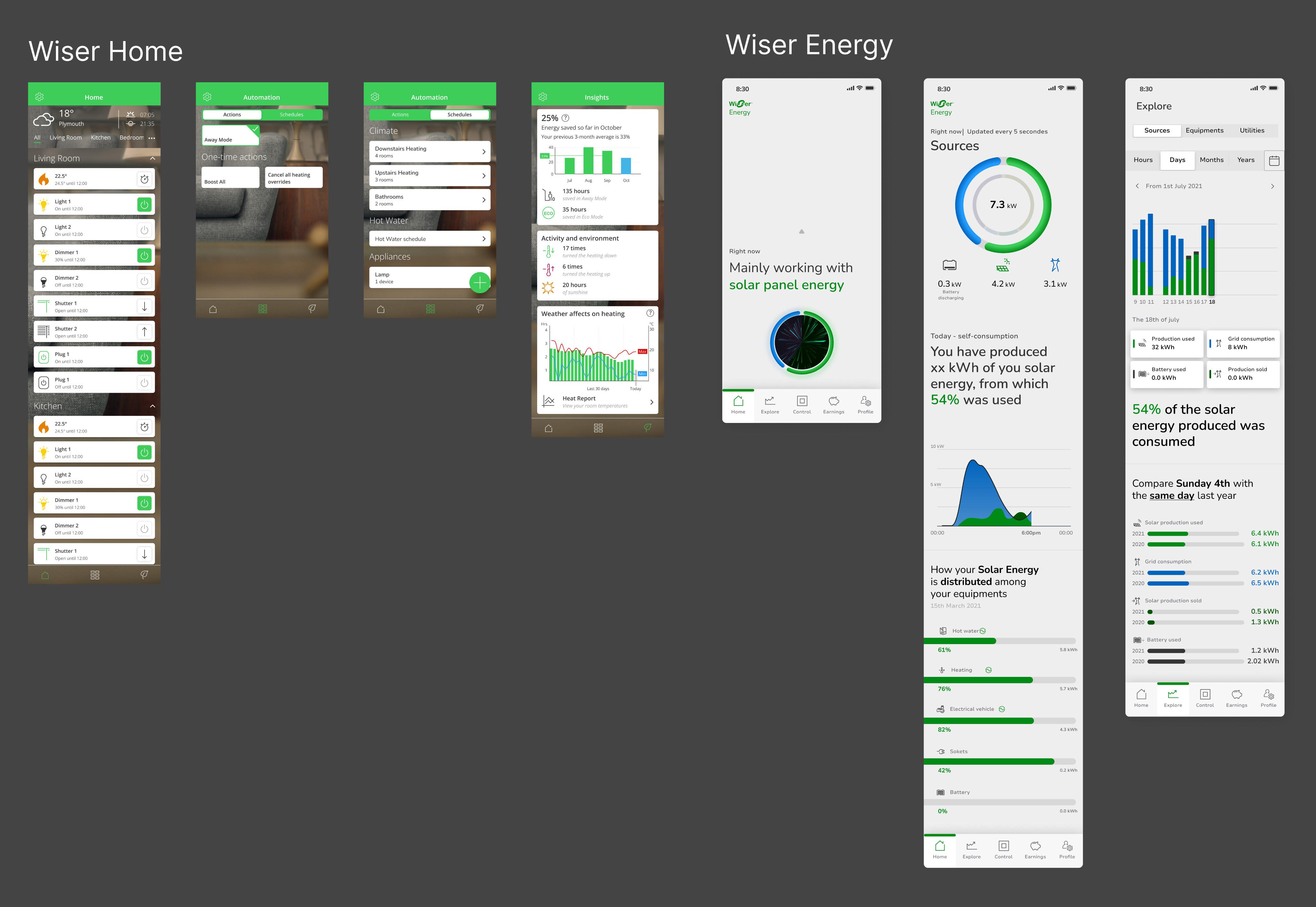The height and width of the screenshot is (907, 1316).
Task: Toggle Living Room Dimmer 1 power button
Action: 144,256
